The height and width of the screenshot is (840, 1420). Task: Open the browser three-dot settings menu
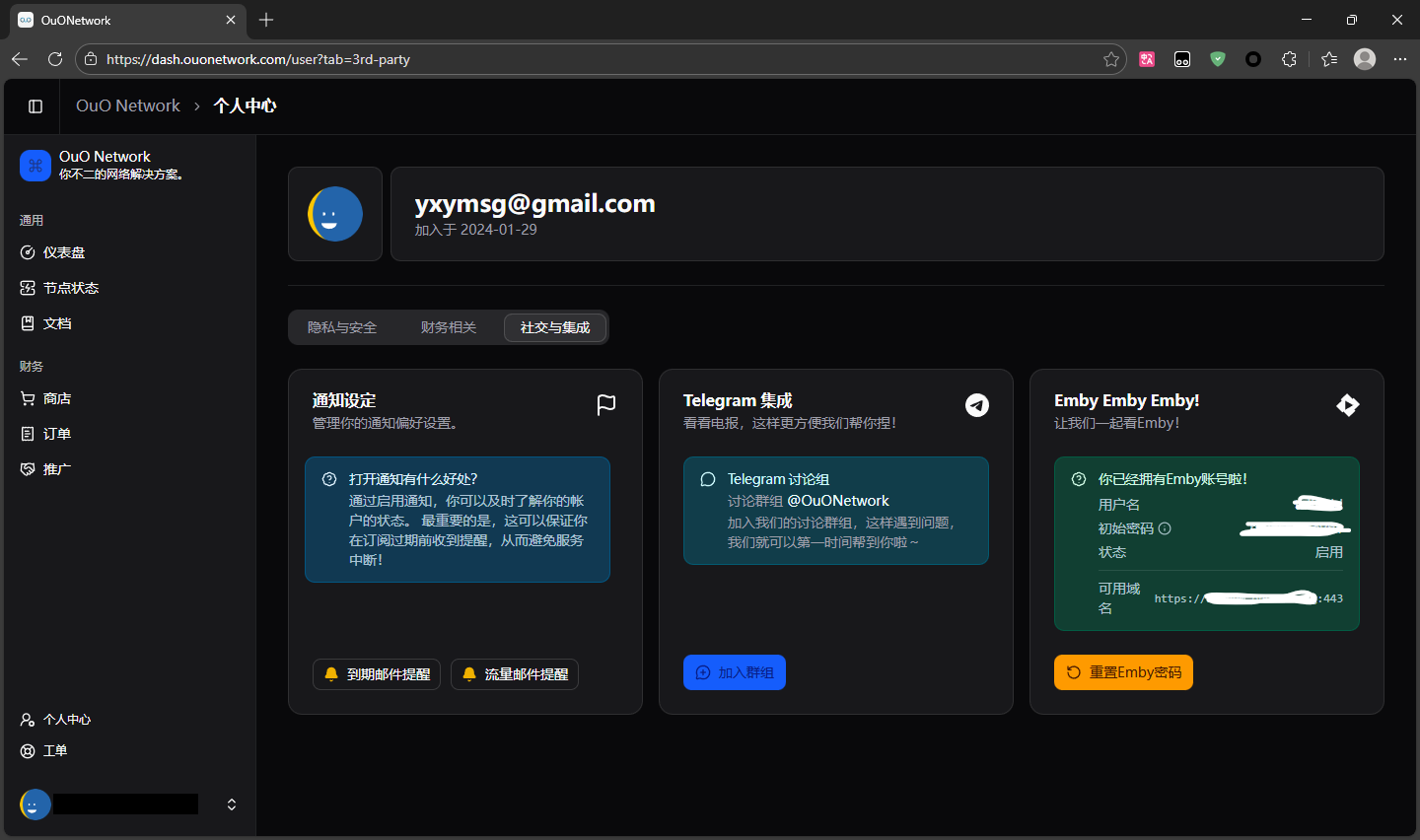(1399, 59)
